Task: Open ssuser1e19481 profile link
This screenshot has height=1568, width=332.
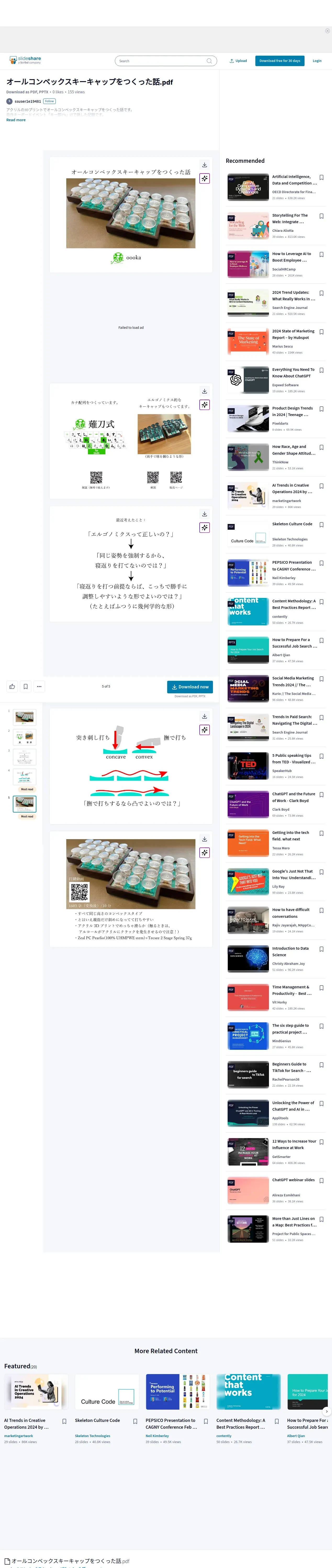Action: (x=27, y=102)
